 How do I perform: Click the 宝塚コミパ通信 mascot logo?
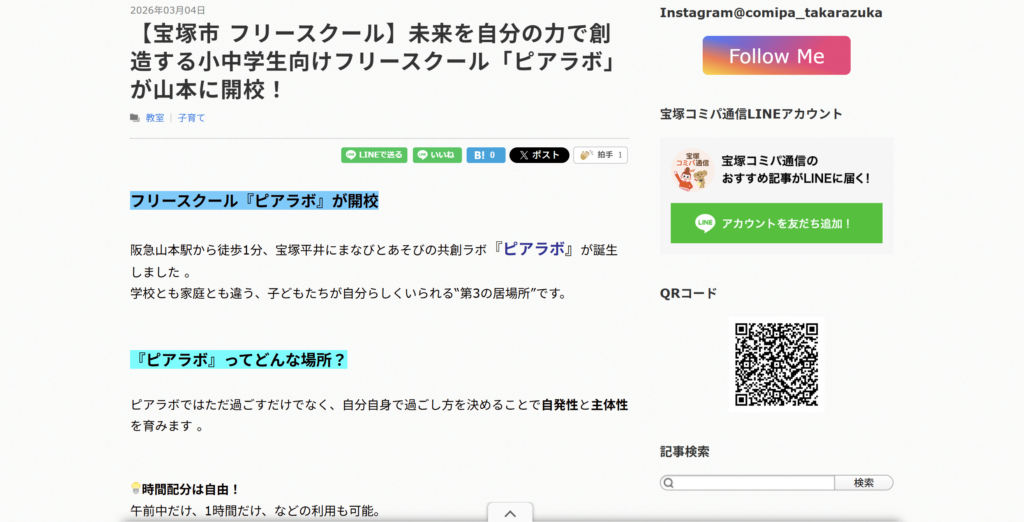[x=692, y=170]
